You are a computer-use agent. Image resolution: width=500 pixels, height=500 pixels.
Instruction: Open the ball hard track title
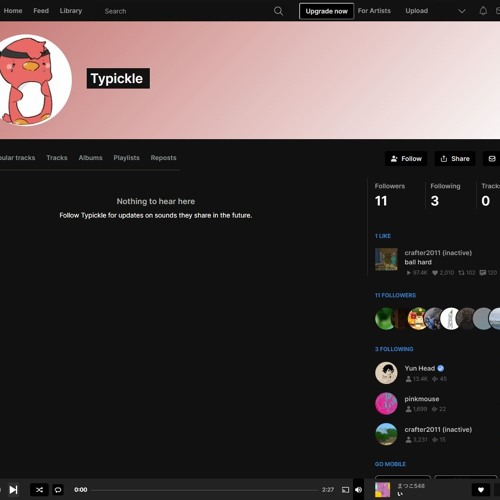point(418,262)
